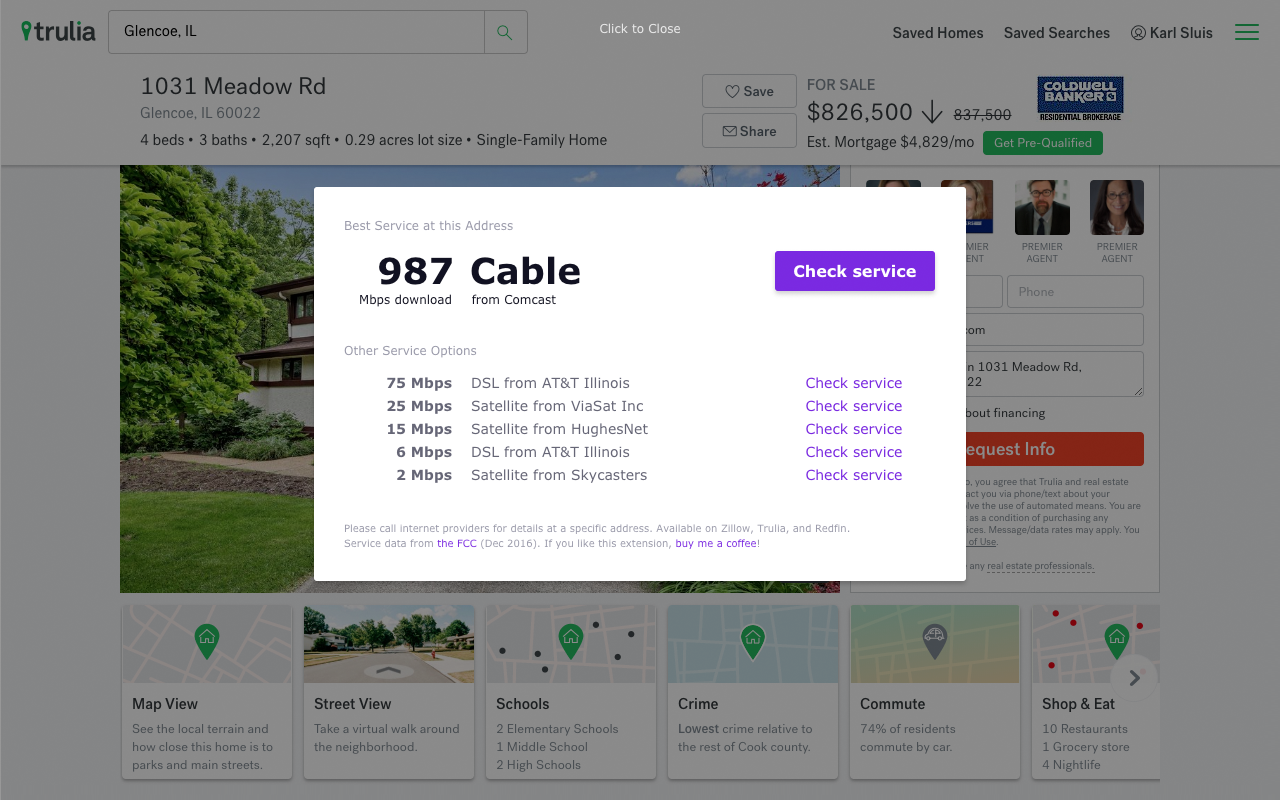Open the FCC link in the service note

click(457, 543)
